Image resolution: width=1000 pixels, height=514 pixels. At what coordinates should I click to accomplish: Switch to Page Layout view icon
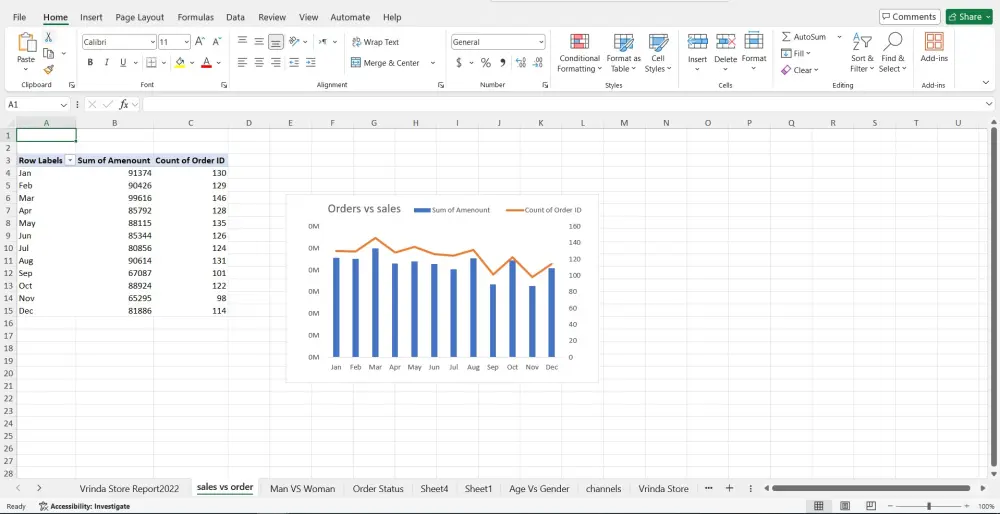tap(845, 506)
